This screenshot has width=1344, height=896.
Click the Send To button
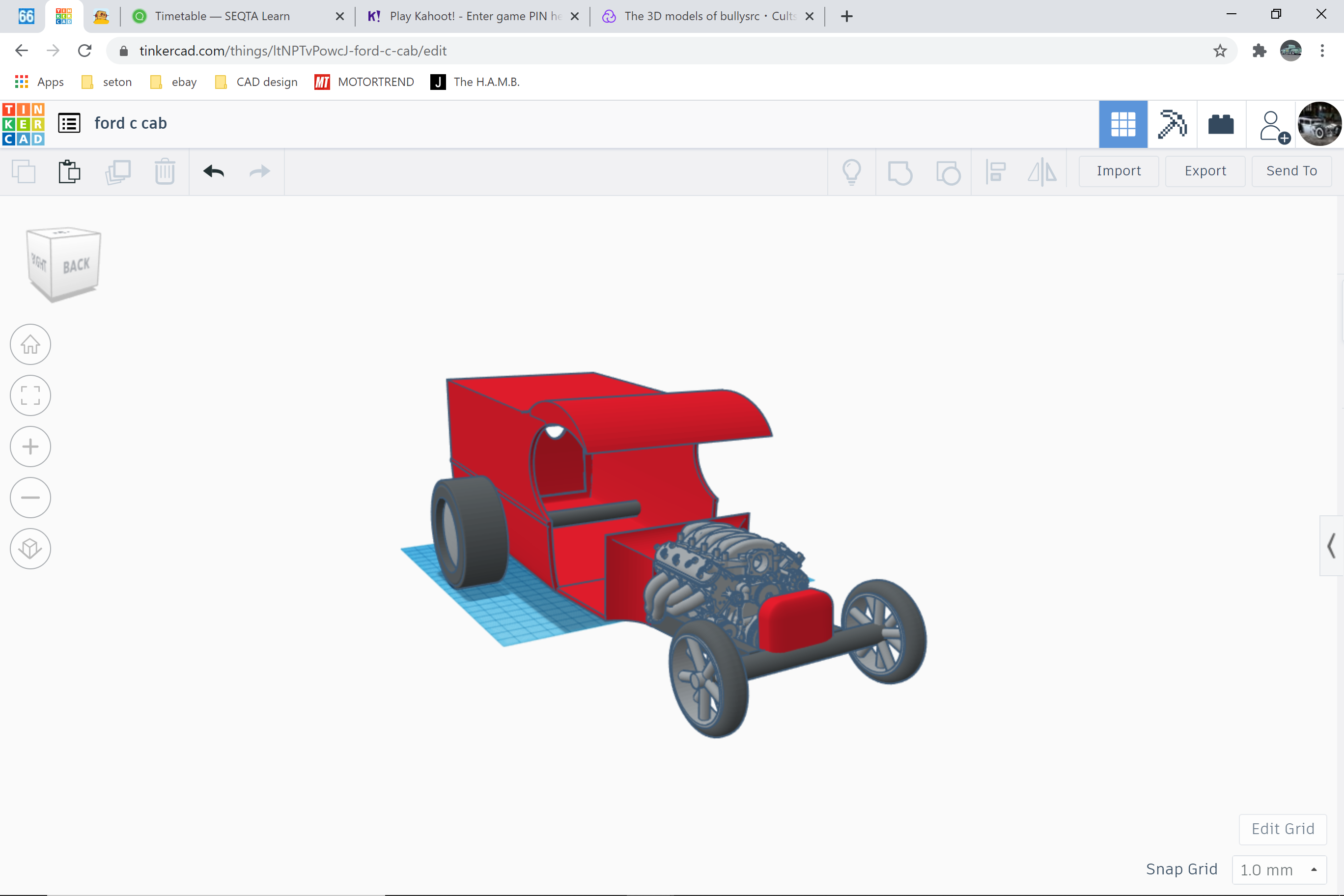pos(1291,171)
